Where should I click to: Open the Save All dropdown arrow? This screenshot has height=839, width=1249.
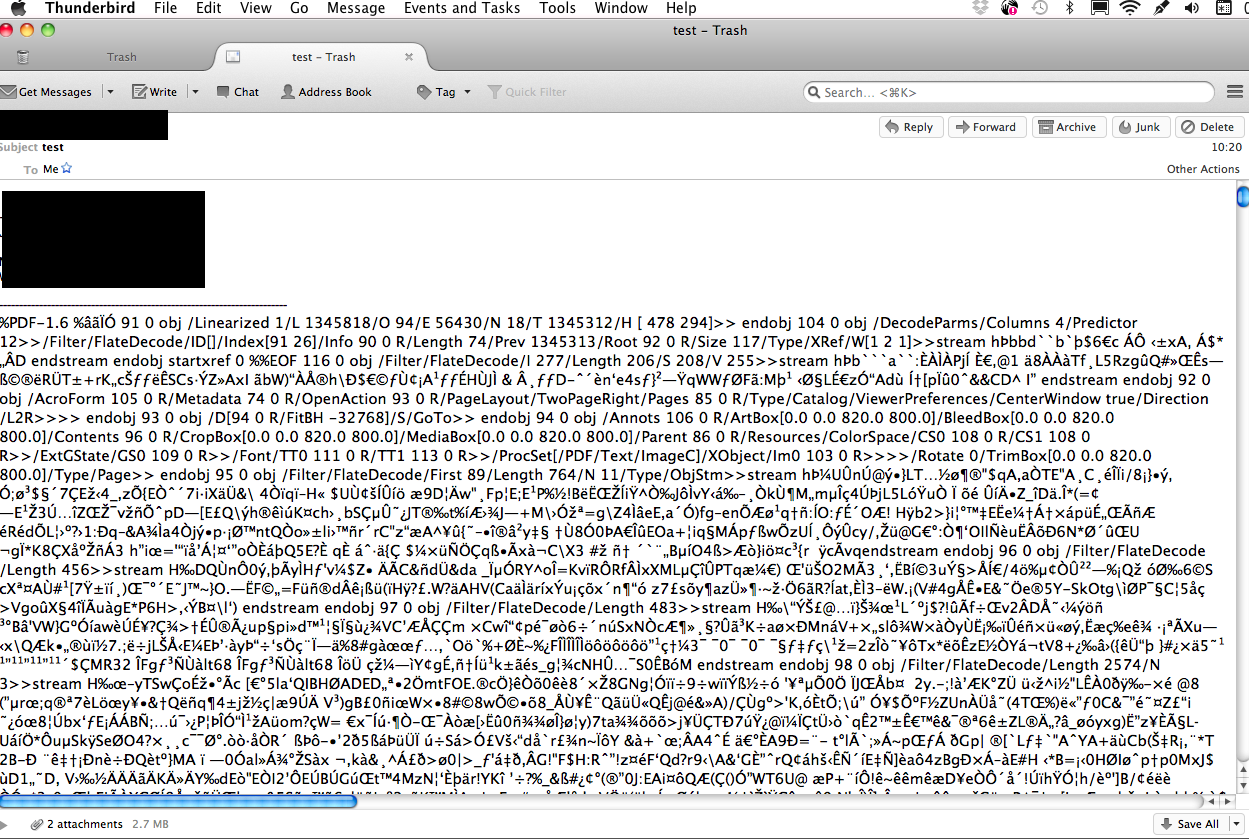pos(1235,824)
